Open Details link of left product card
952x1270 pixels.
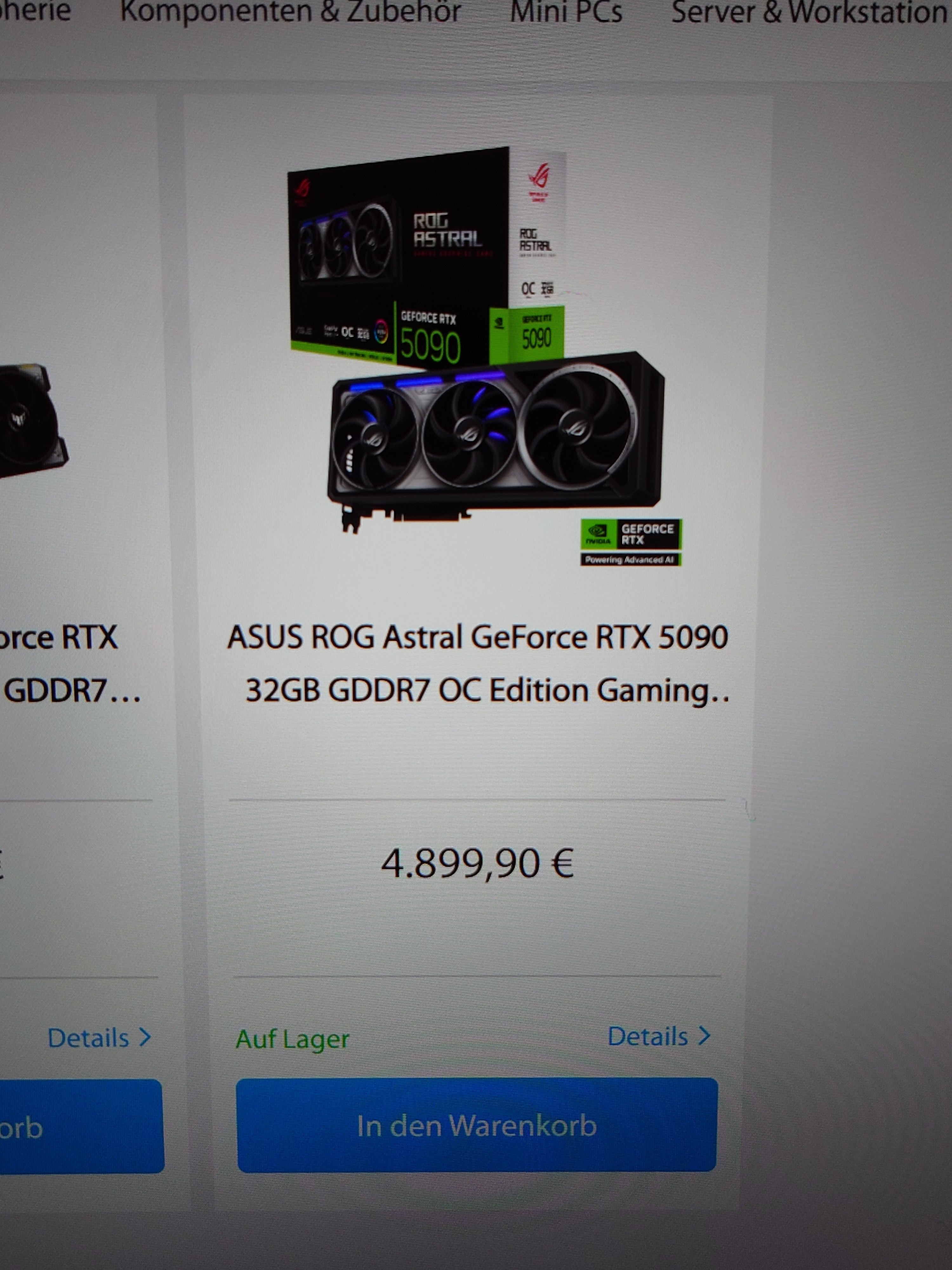coord(88,1038)
